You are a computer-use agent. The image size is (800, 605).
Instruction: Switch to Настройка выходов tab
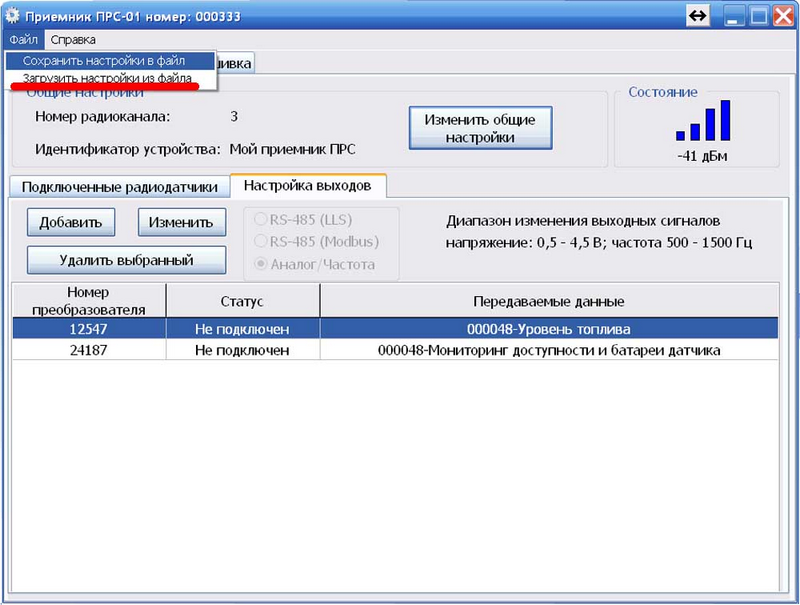click(x=308, y=186)
